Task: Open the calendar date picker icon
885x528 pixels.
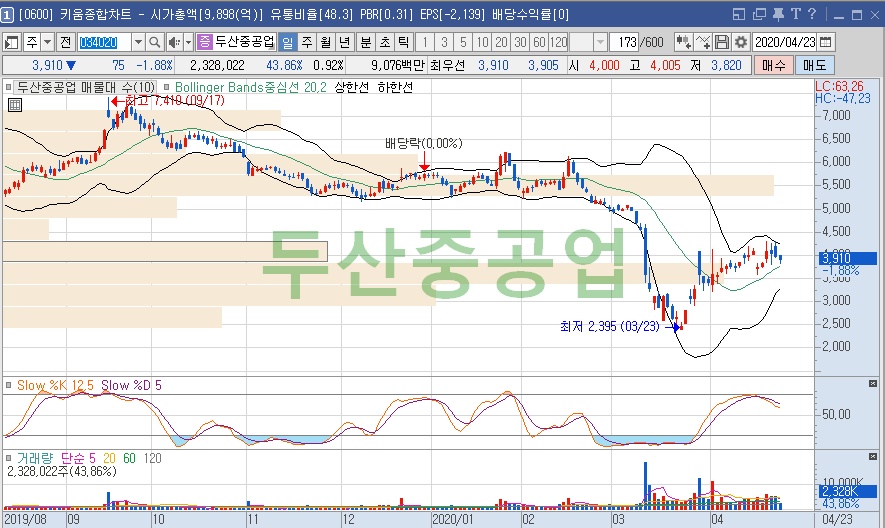Action: pyautogui.click(x=825, y=42)
